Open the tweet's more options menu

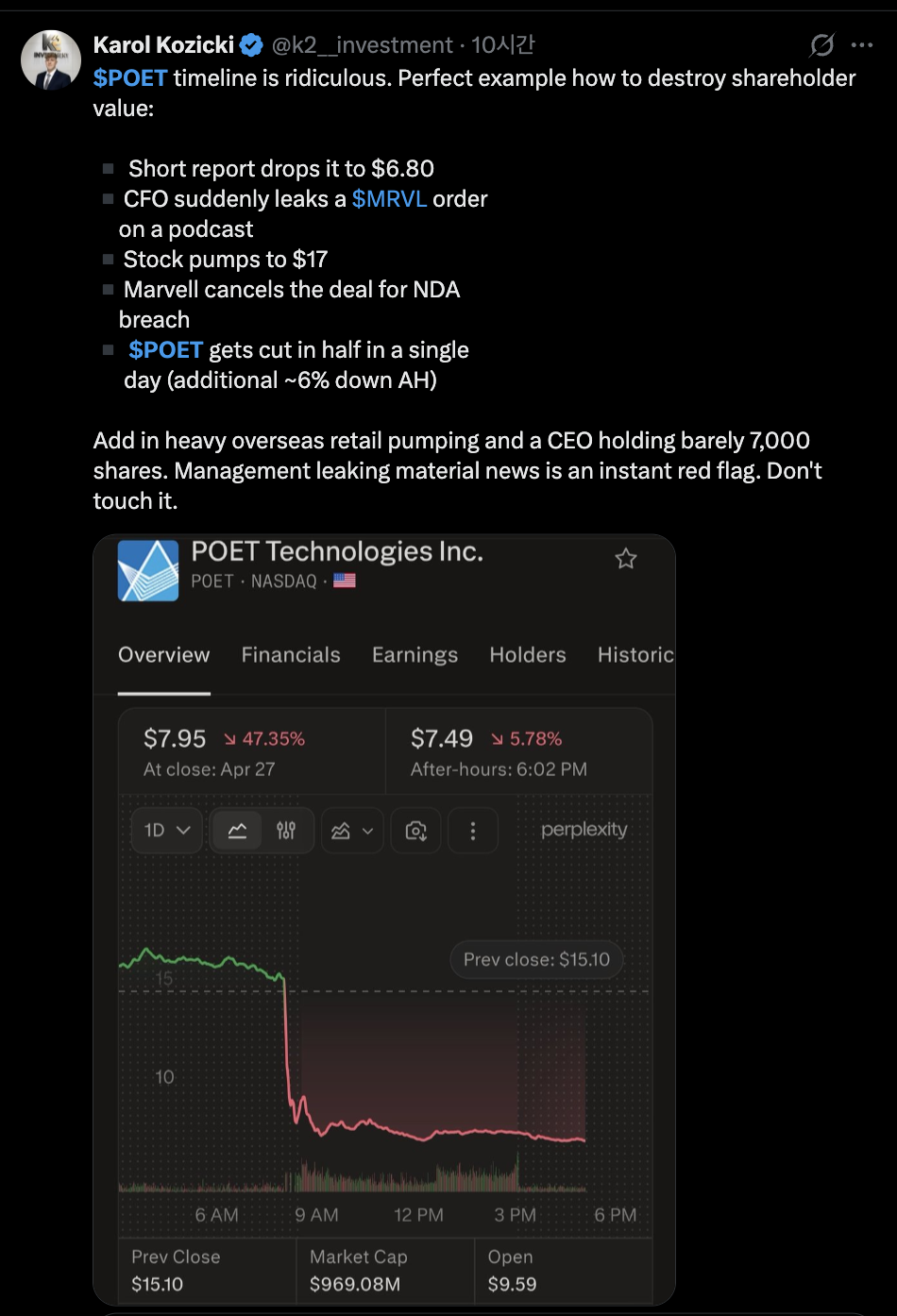pyautogui.click(x=862, y=44)
